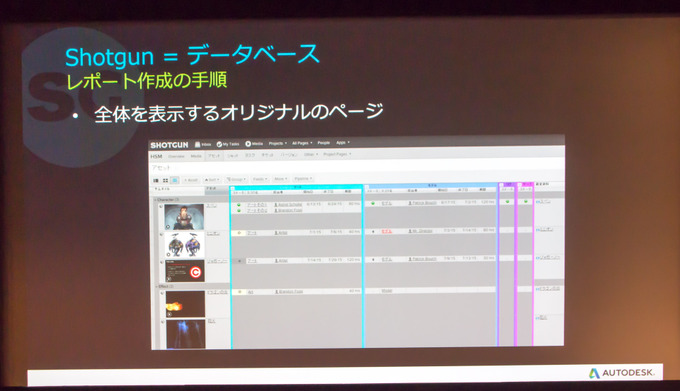Click Artist link in the copyright thumbnail row

281,261
